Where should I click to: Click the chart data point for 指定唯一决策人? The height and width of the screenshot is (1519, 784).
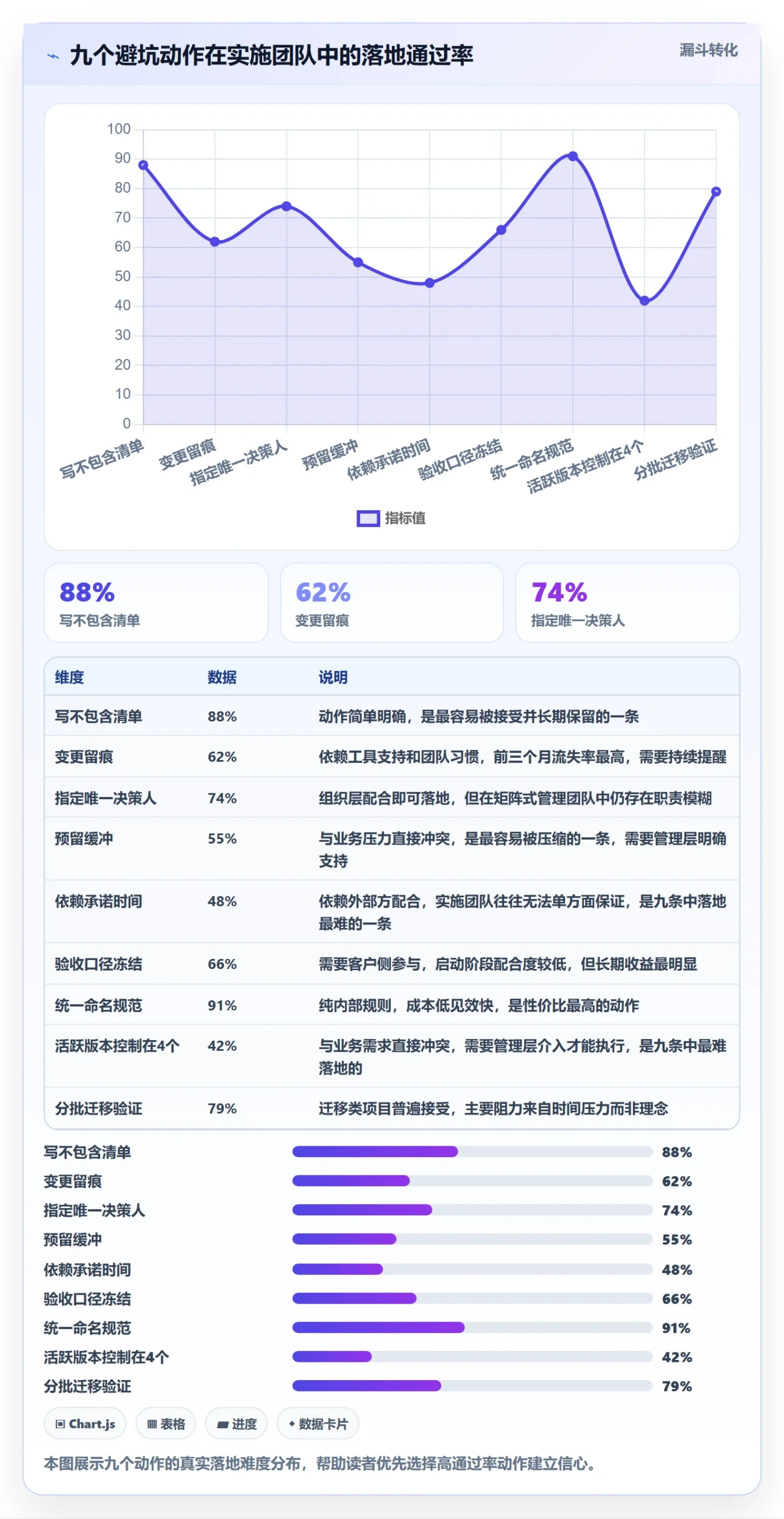coord(286,206)
